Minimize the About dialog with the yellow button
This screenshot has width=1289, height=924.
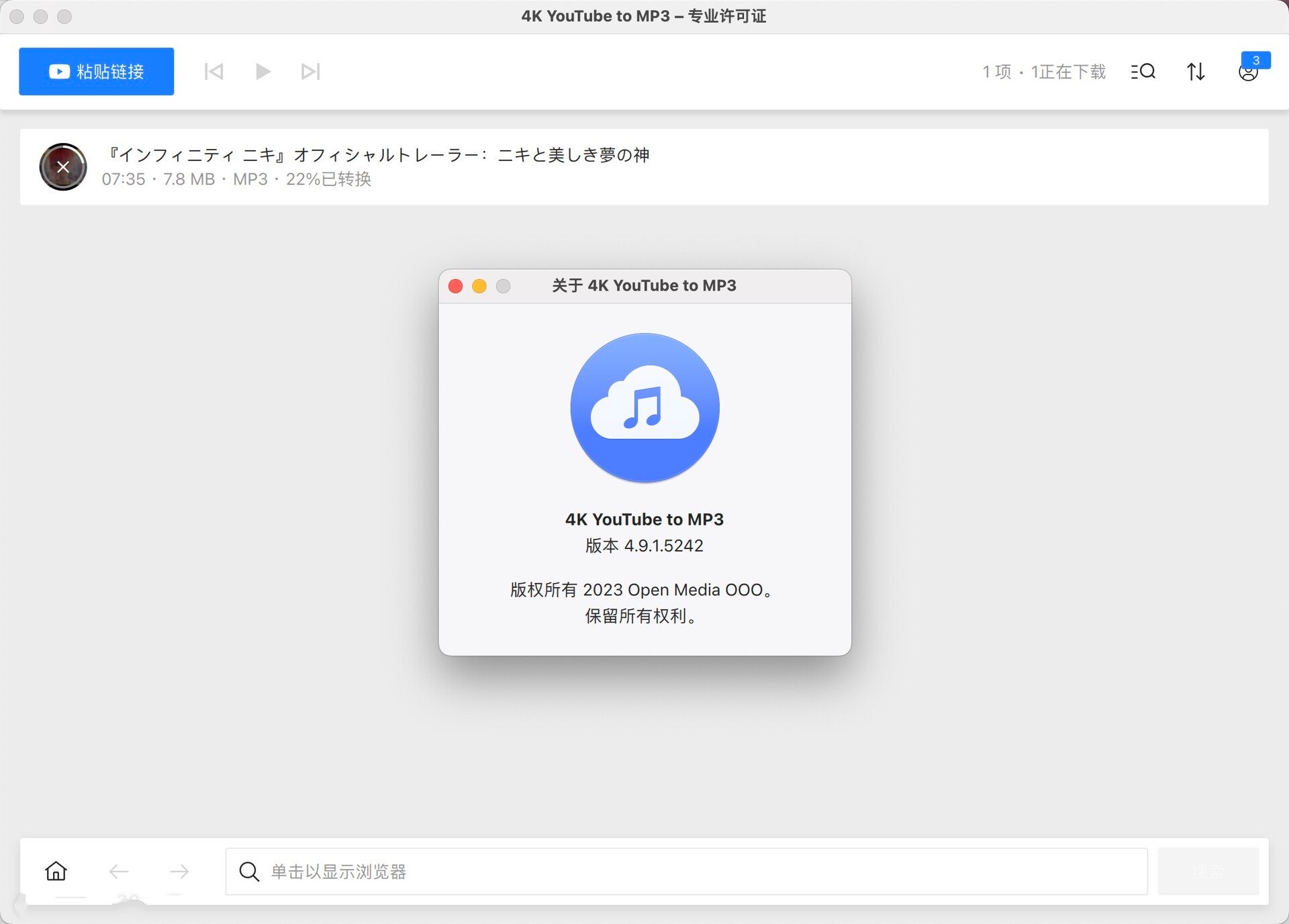(479, 287)
